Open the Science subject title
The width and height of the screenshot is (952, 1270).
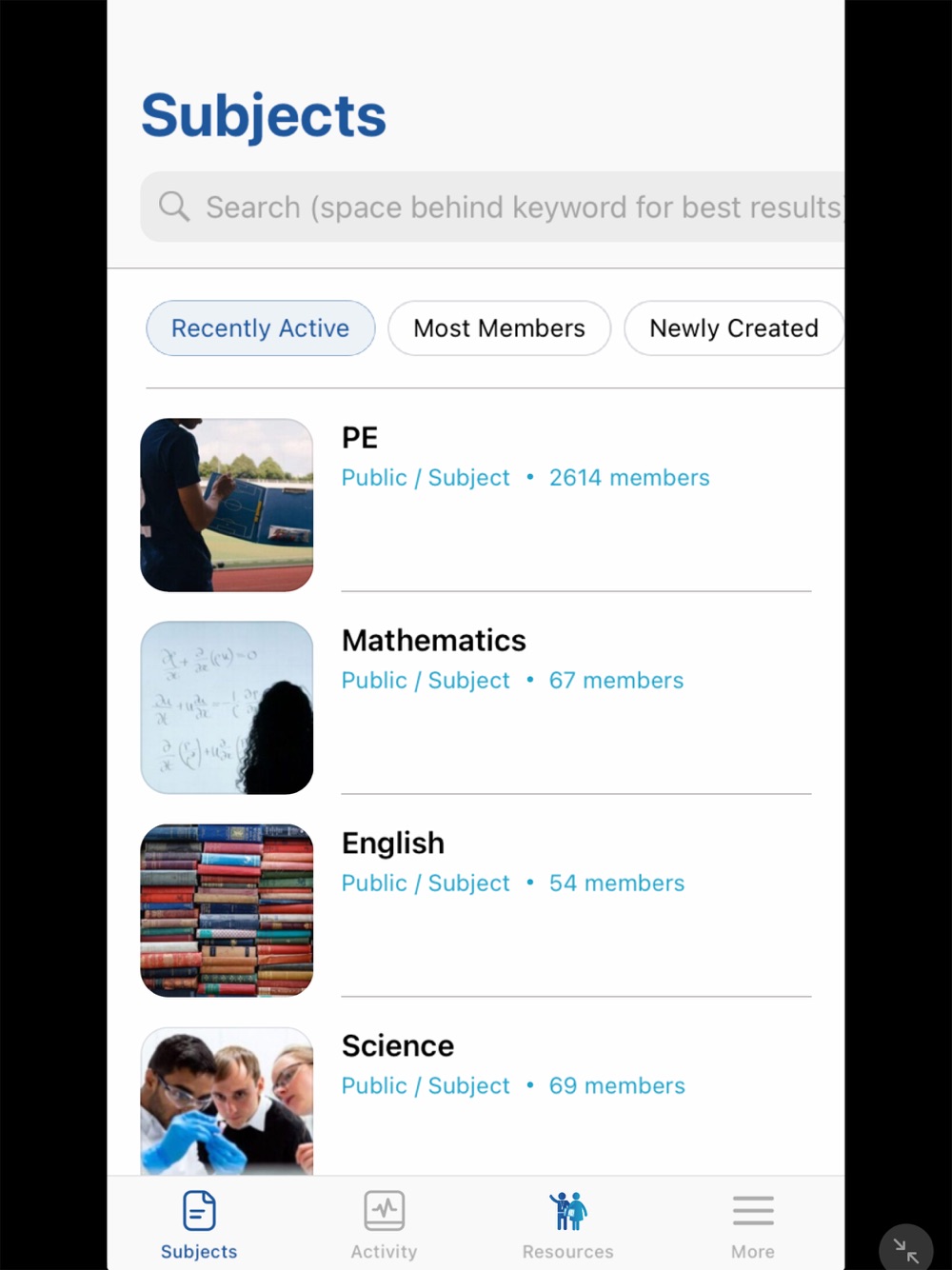coord(397,1046)
